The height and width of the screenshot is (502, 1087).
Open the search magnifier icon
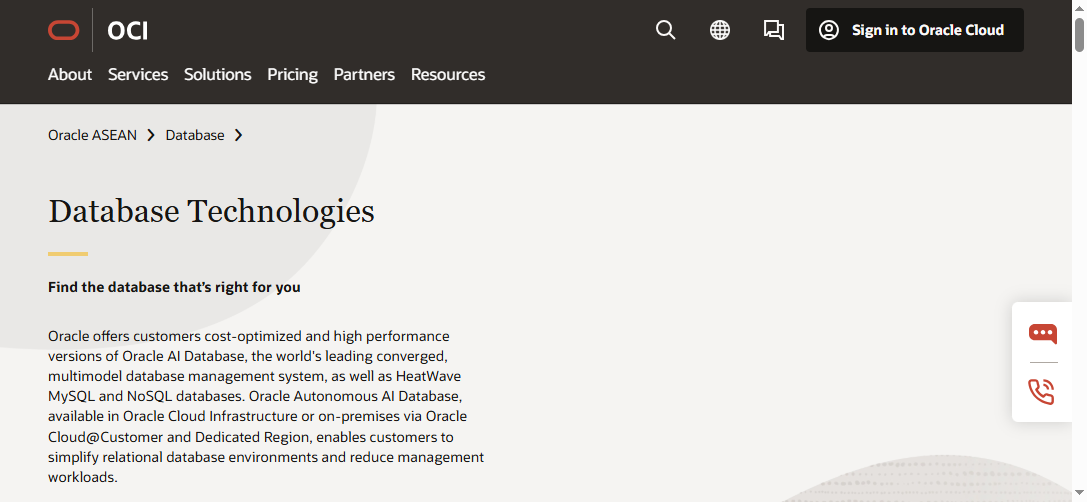point(665,30)
